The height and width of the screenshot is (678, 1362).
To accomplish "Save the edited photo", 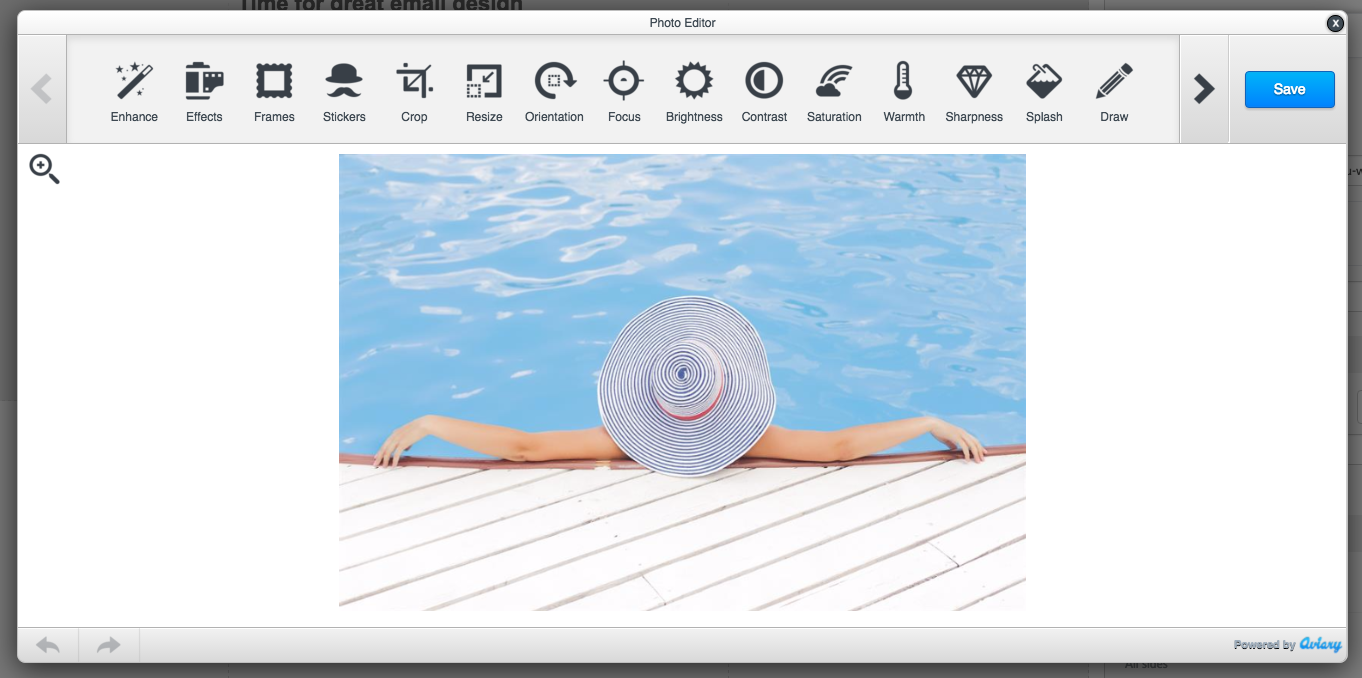I will [1289, 89].
